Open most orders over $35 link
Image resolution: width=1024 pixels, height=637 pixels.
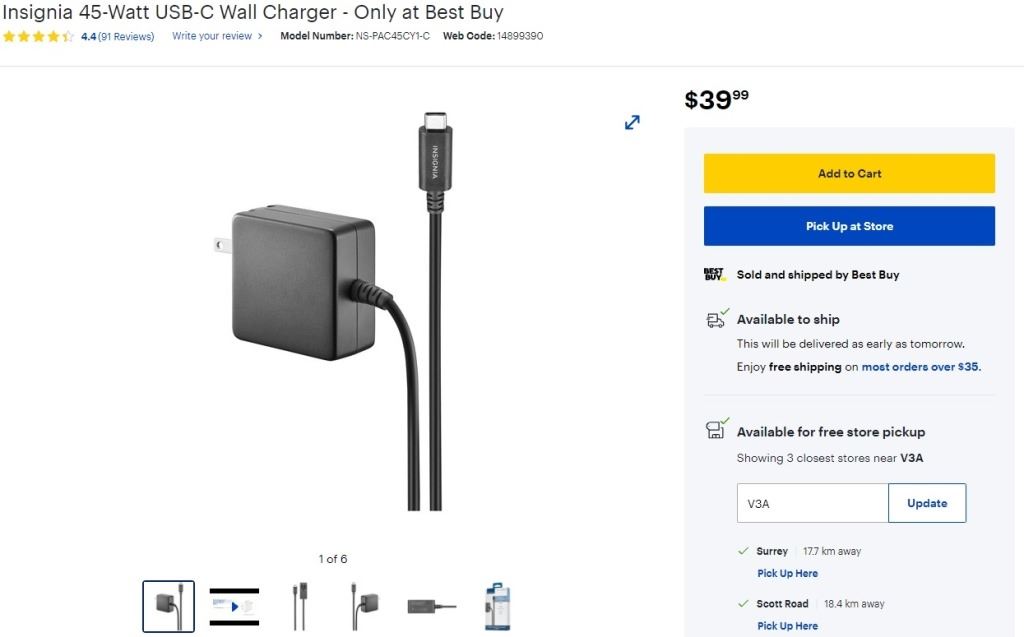point(921,367)
